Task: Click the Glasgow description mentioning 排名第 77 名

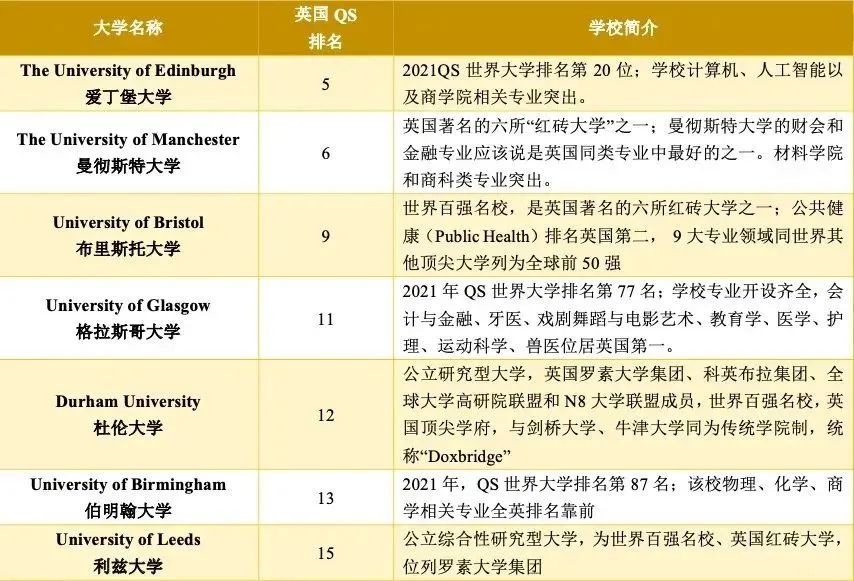Action: click(622, 318)
